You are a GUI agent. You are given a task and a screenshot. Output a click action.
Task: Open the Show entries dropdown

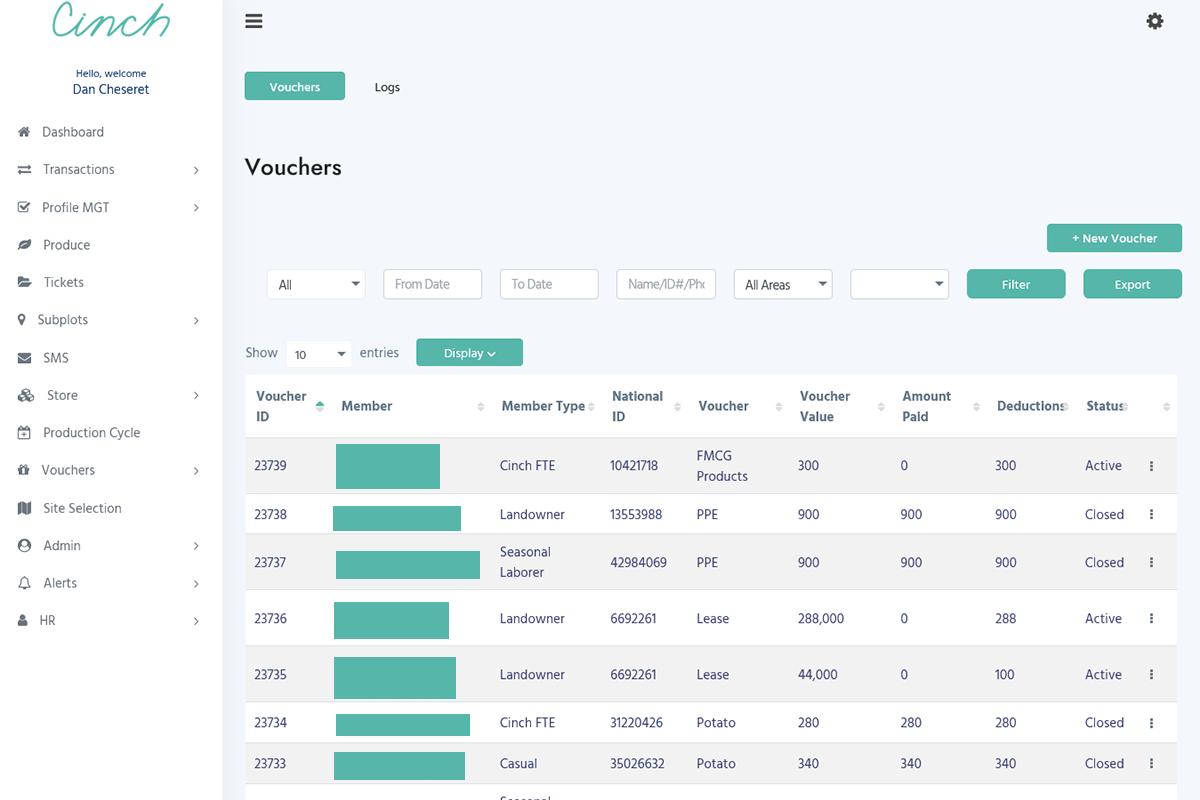[x=318, y=352]
